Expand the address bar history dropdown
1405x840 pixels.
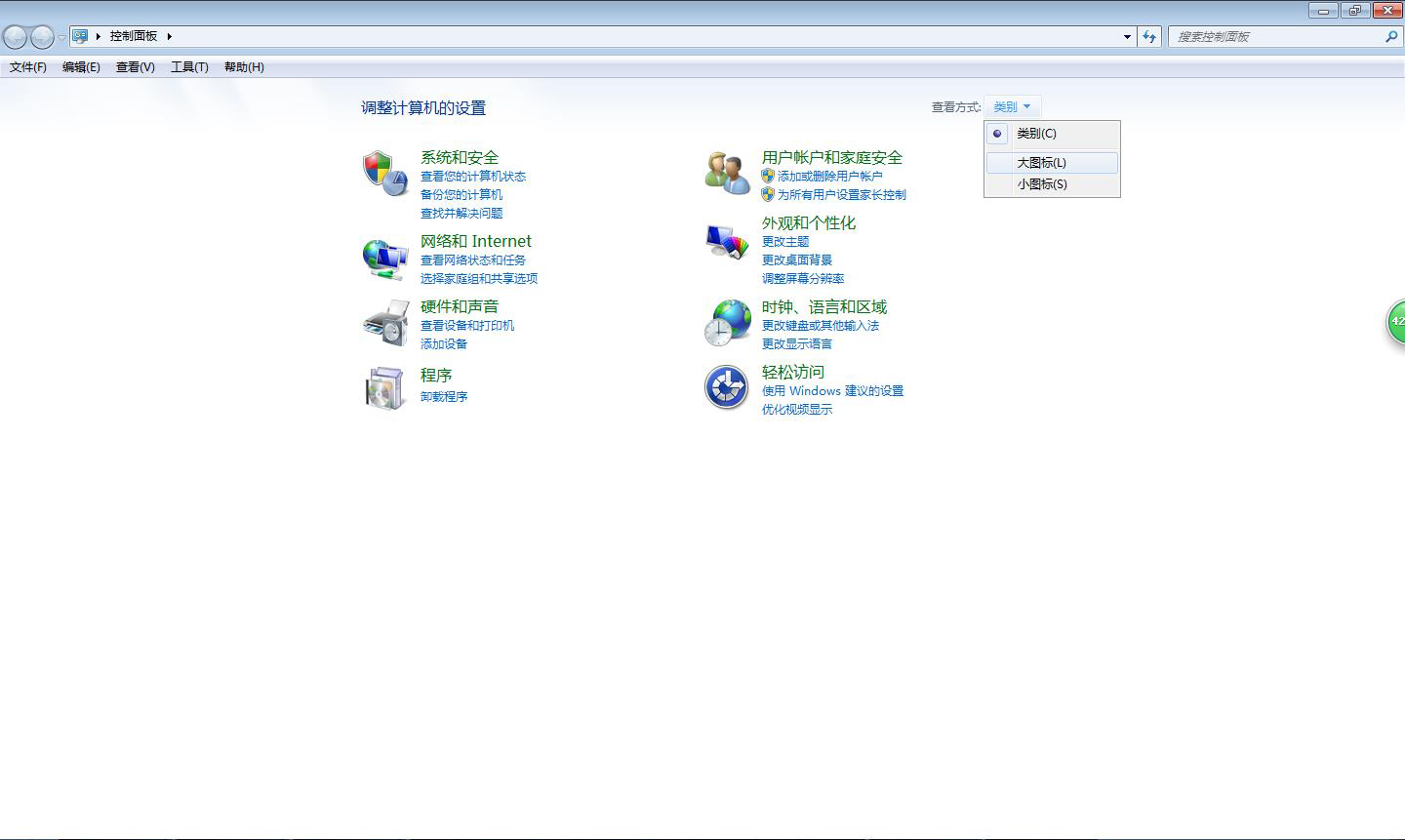pos(1127,37)
